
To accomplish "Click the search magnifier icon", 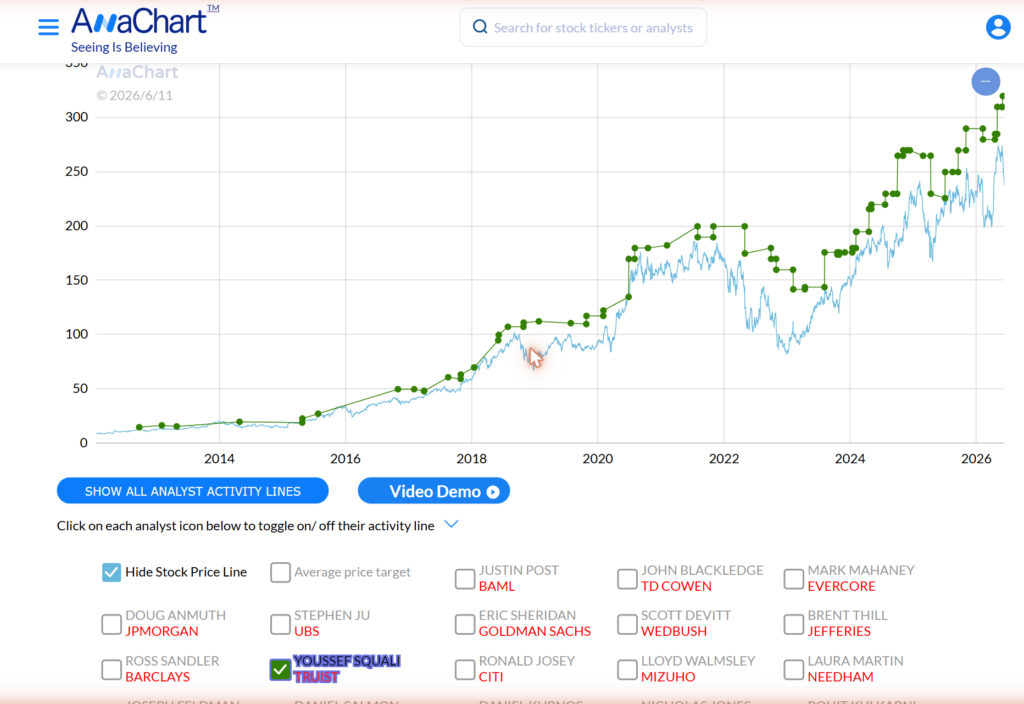I will pos(480,27).
